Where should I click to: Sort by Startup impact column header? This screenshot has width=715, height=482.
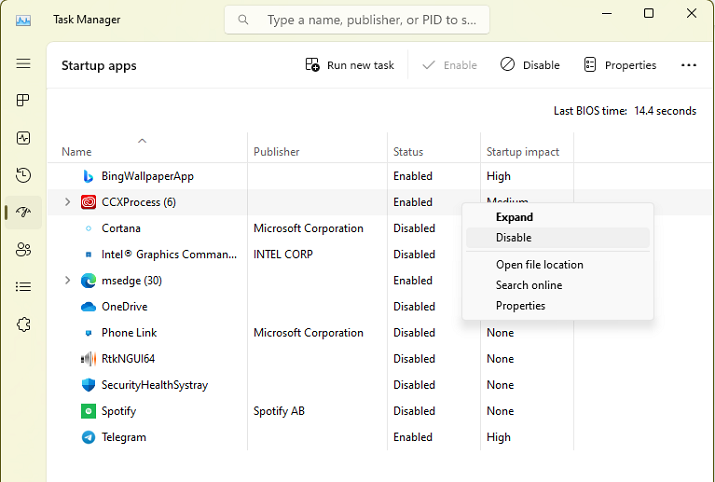click(523, 152)
